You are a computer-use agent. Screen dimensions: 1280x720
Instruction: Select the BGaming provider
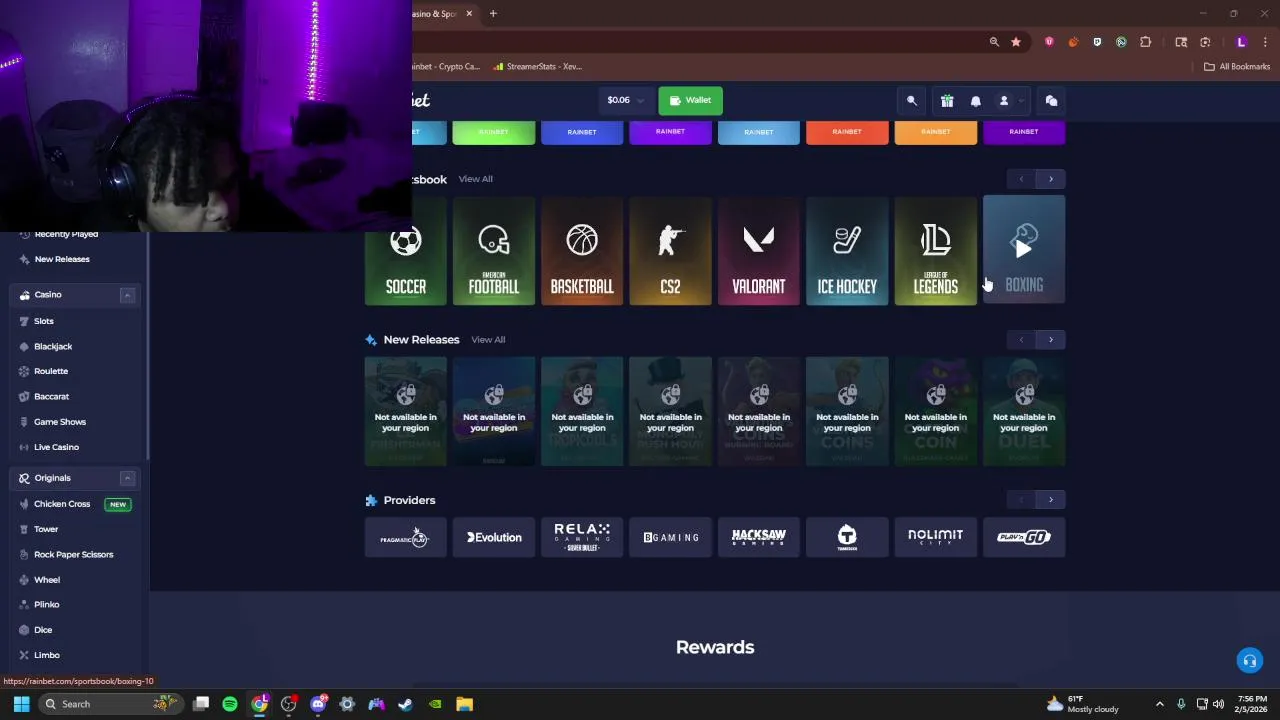670,537
